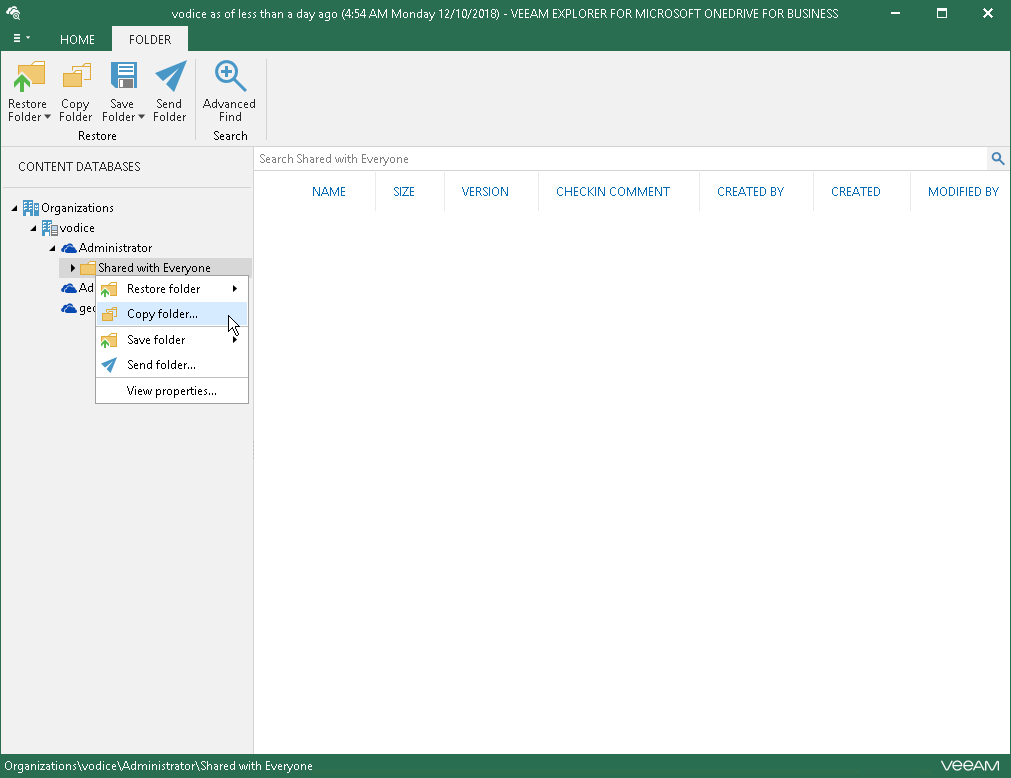1011x778 pixels.
Task: Collapse the Administrator tree node
Action: pyautogui.click(x=53, y=248)
